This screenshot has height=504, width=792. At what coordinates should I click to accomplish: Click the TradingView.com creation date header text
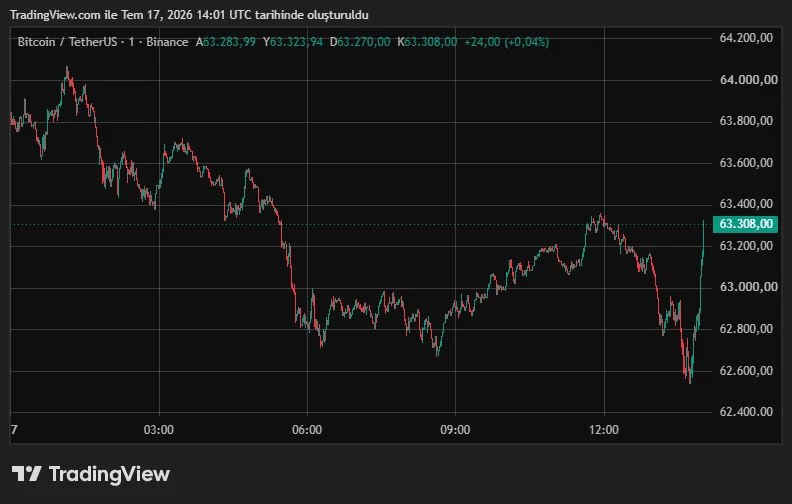click(189, 15)
